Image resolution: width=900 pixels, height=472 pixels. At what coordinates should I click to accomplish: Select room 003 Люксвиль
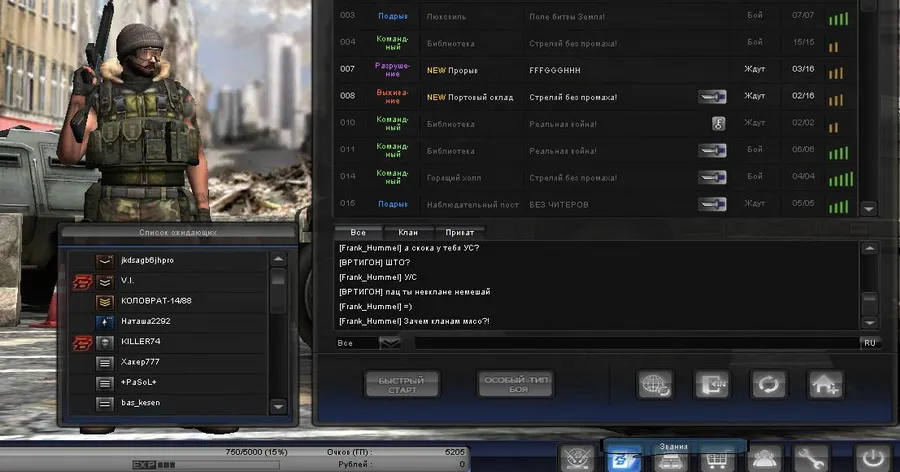coord(595,16)
